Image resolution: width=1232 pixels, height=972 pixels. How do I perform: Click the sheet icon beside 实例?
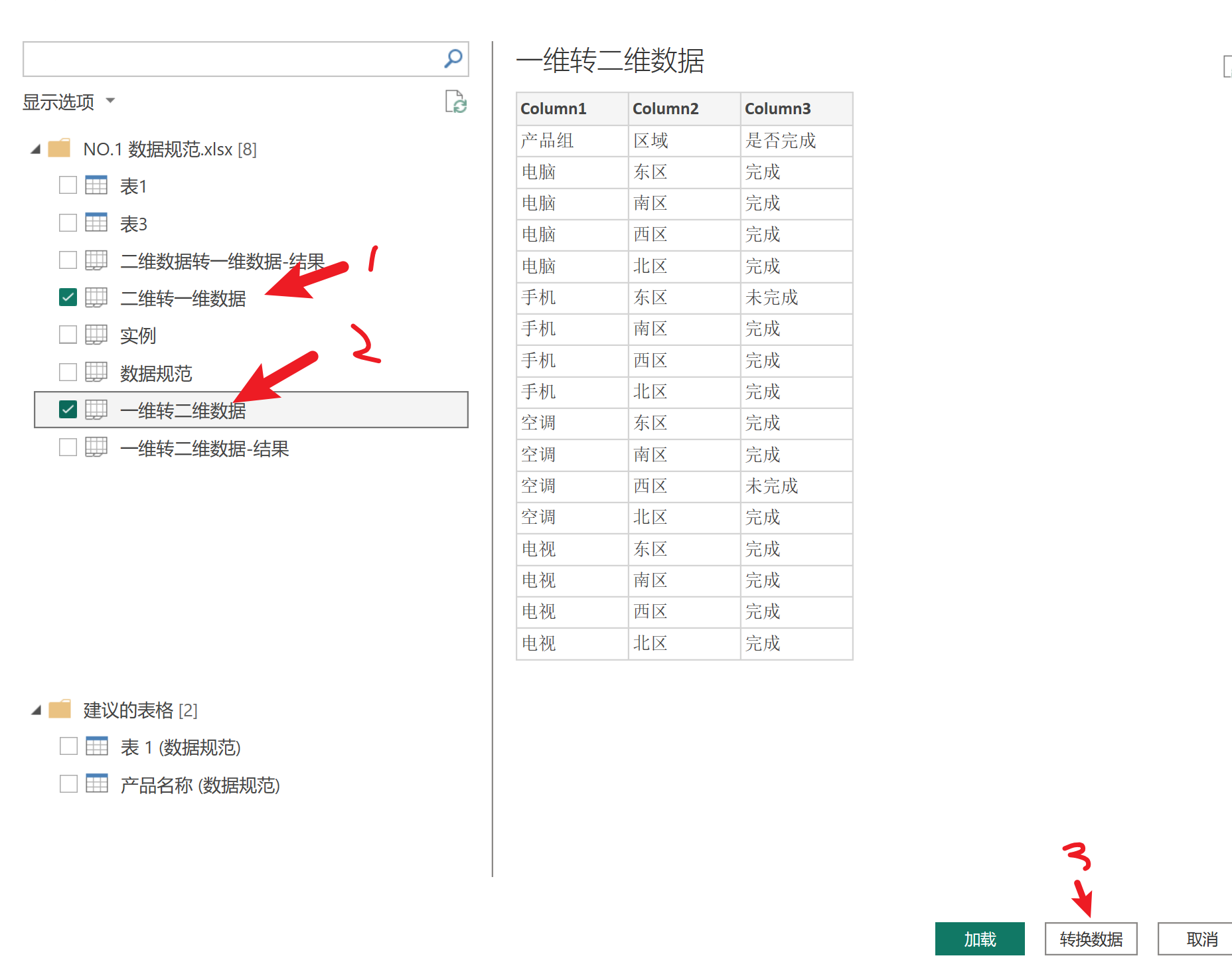point(96,335)
